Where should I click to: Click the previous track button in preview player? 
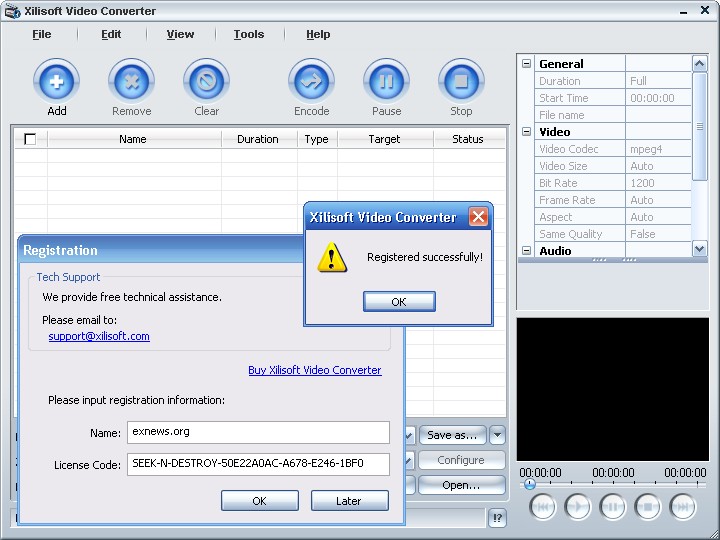[542, 506]
